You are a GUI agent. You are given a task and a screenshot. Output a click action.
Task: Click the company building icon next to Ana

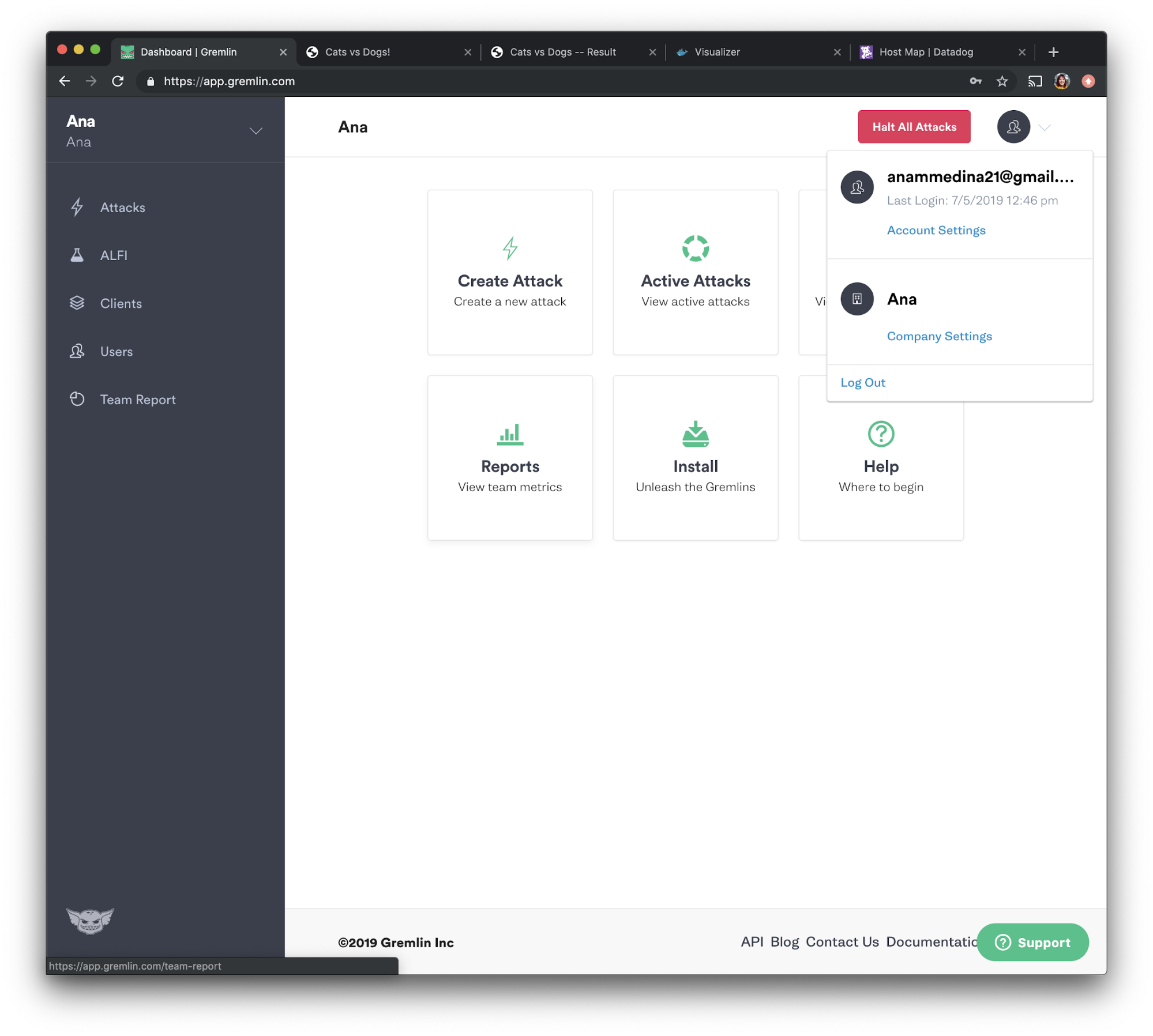point(857,299)
